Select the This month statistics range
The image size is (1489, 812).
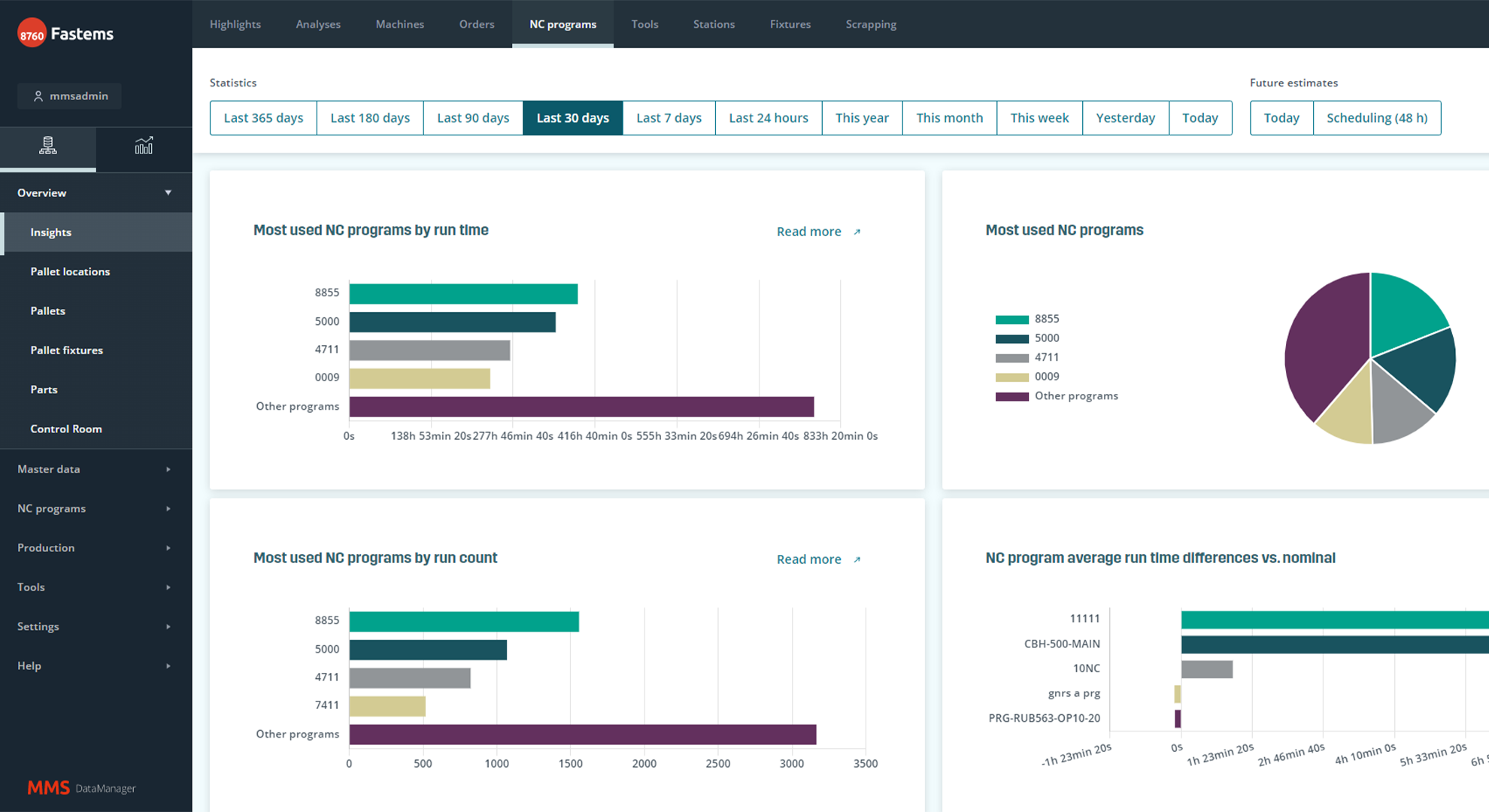949,118
